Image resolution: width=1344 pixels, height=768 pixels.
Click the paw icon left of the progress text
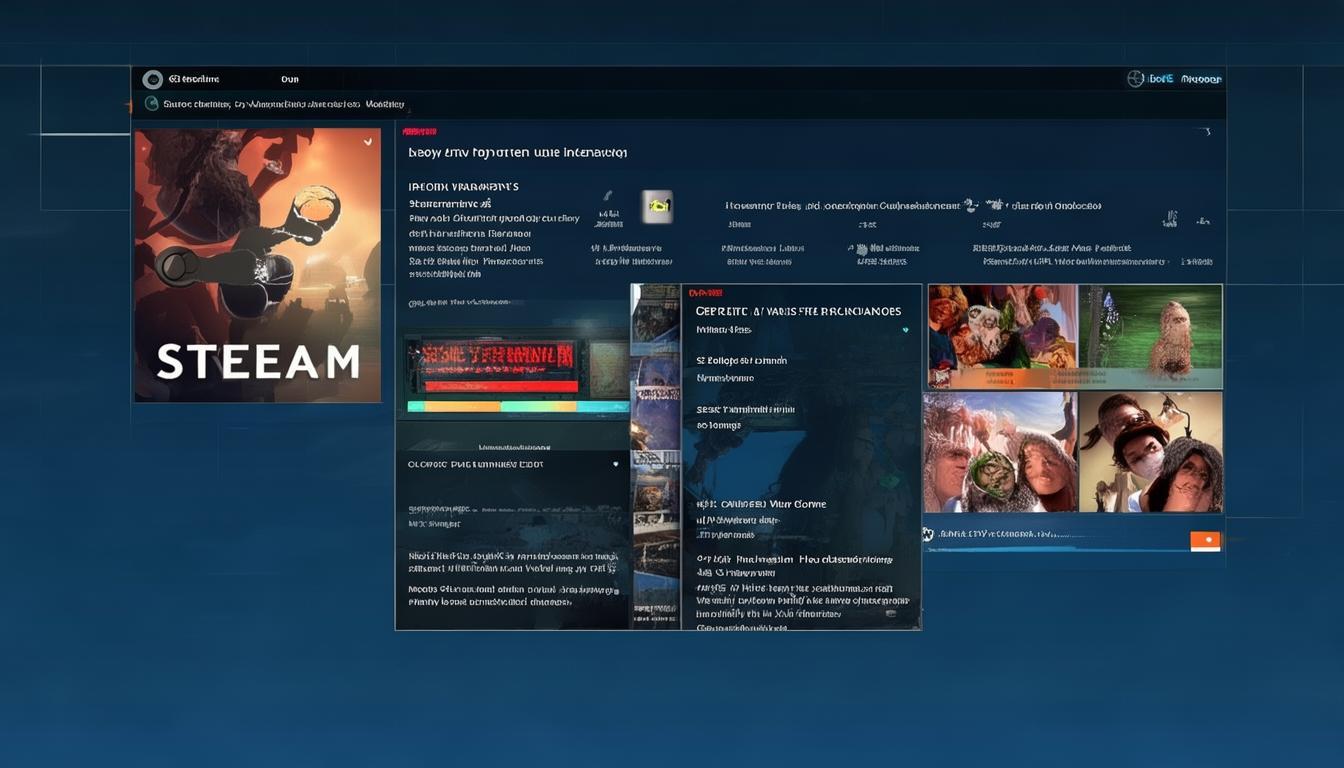(928, 534)
